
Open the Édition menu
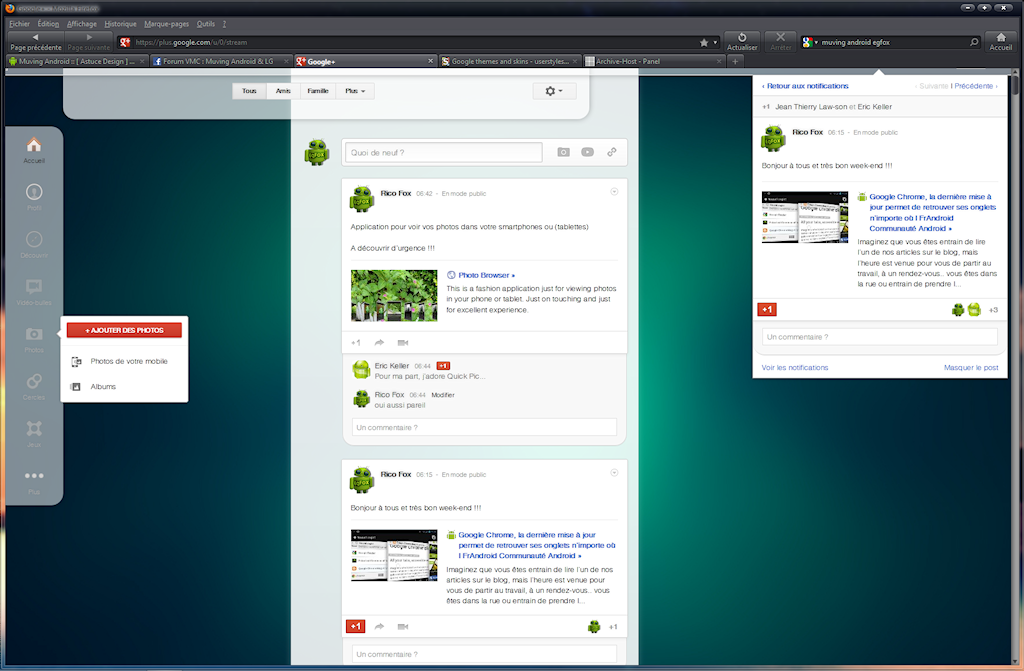[x=48, y=24]
